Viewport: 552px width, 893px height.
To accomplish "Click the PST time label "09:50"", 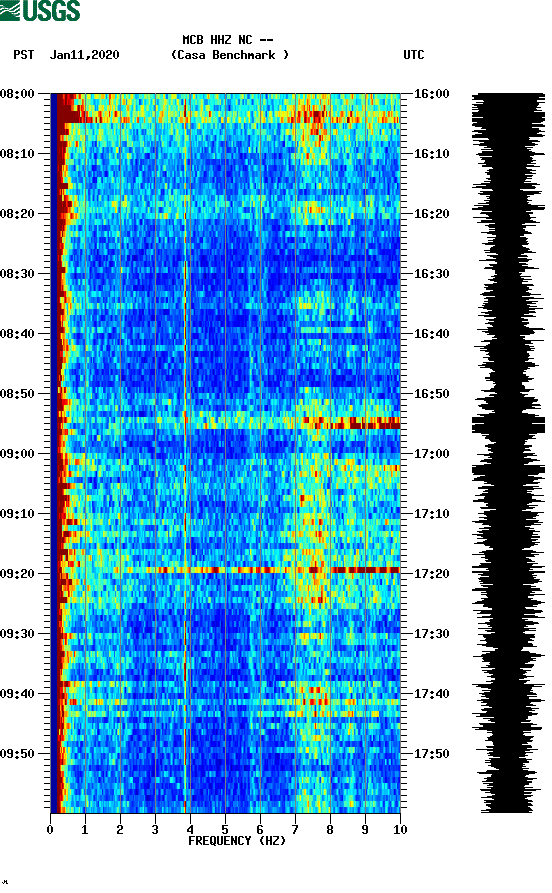I will (17, 753).
